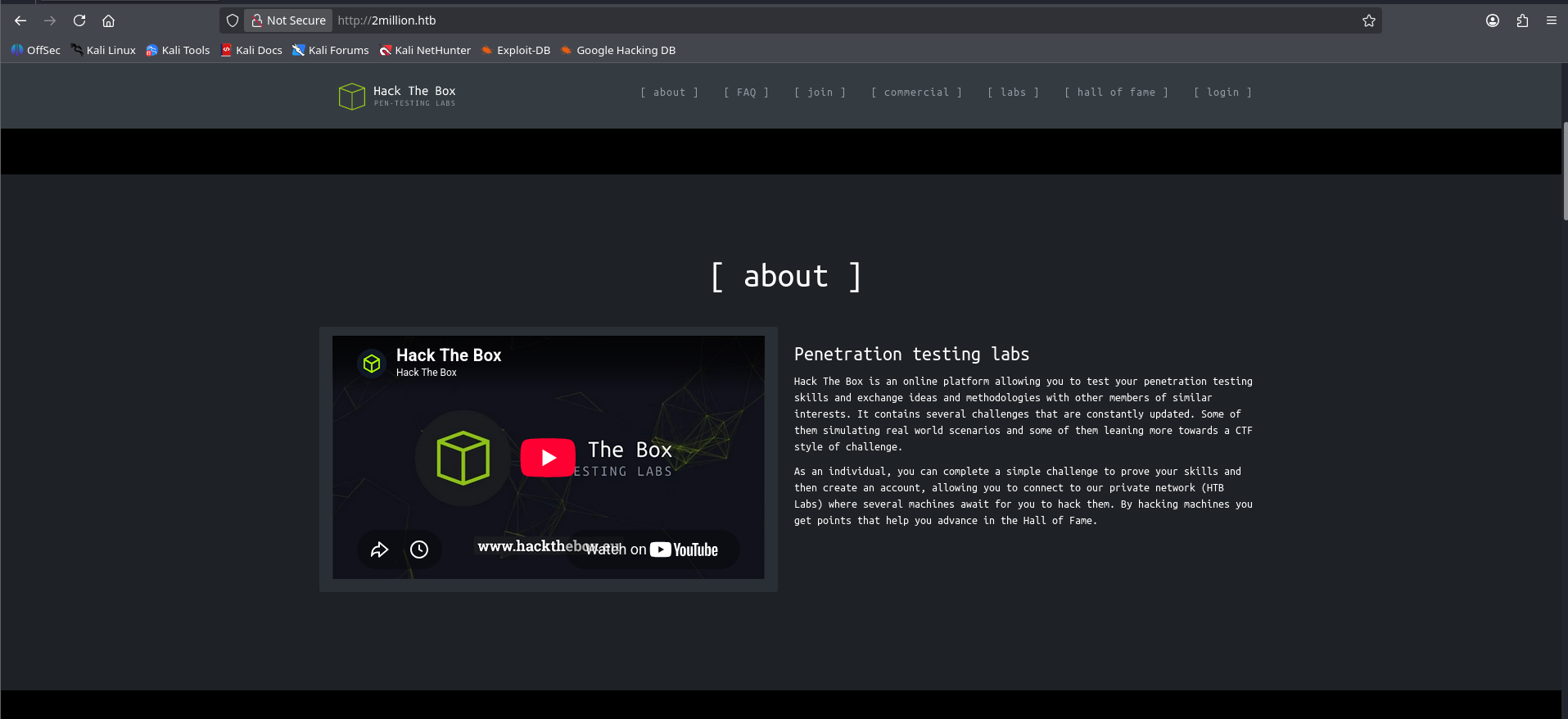Viewport: 1568px width, 719px height.
Task: Open the Kali NetHunter bookmark
Action: (425, 50)
